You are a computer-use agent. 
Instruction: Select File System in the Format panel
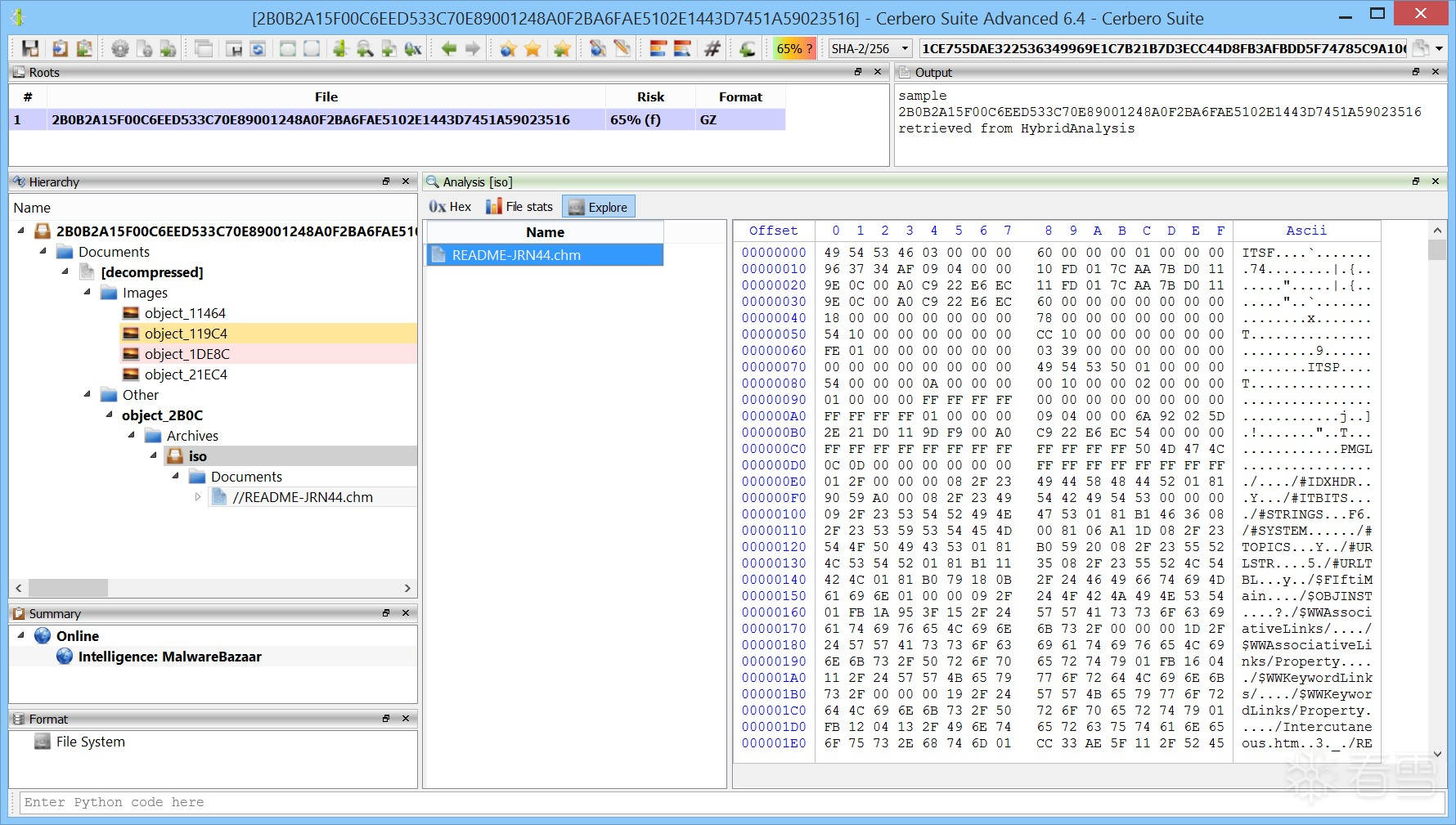(x=90, y=742)
